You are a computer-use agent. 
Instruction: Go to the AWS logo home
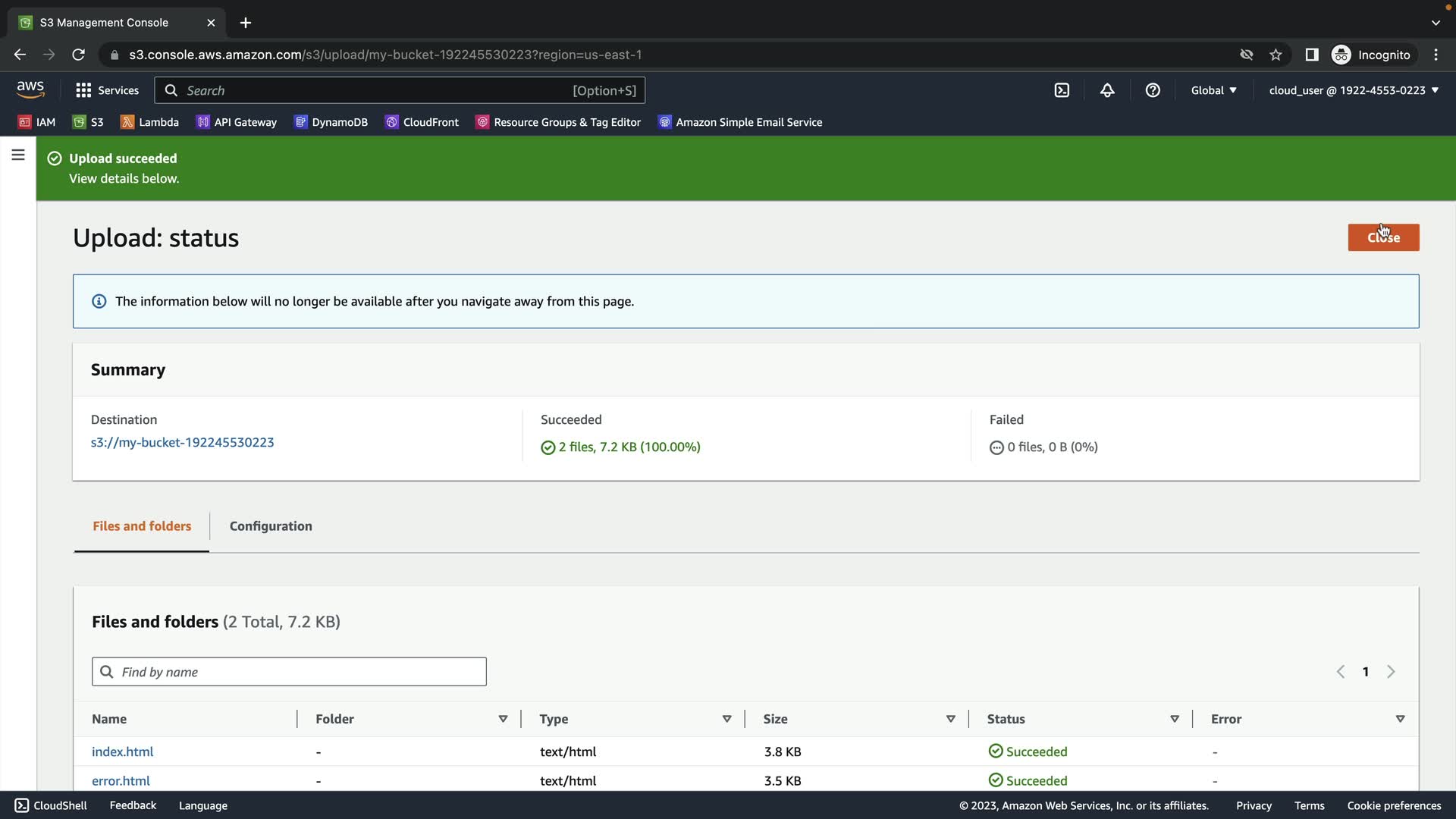tap(30, 89)
